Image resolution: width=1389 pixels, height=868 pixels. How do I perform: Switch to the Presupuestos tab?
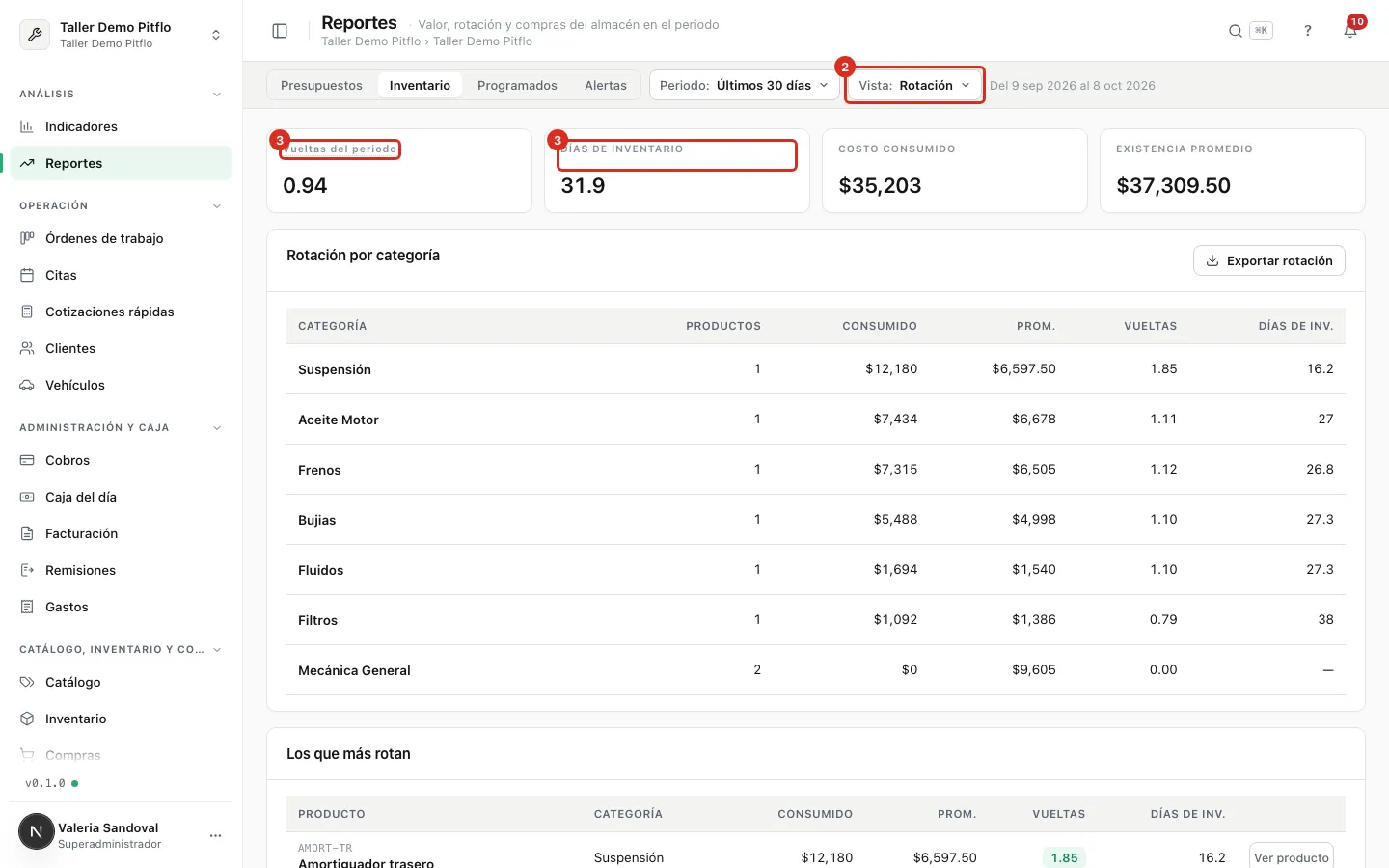click(x=321, y=85)
